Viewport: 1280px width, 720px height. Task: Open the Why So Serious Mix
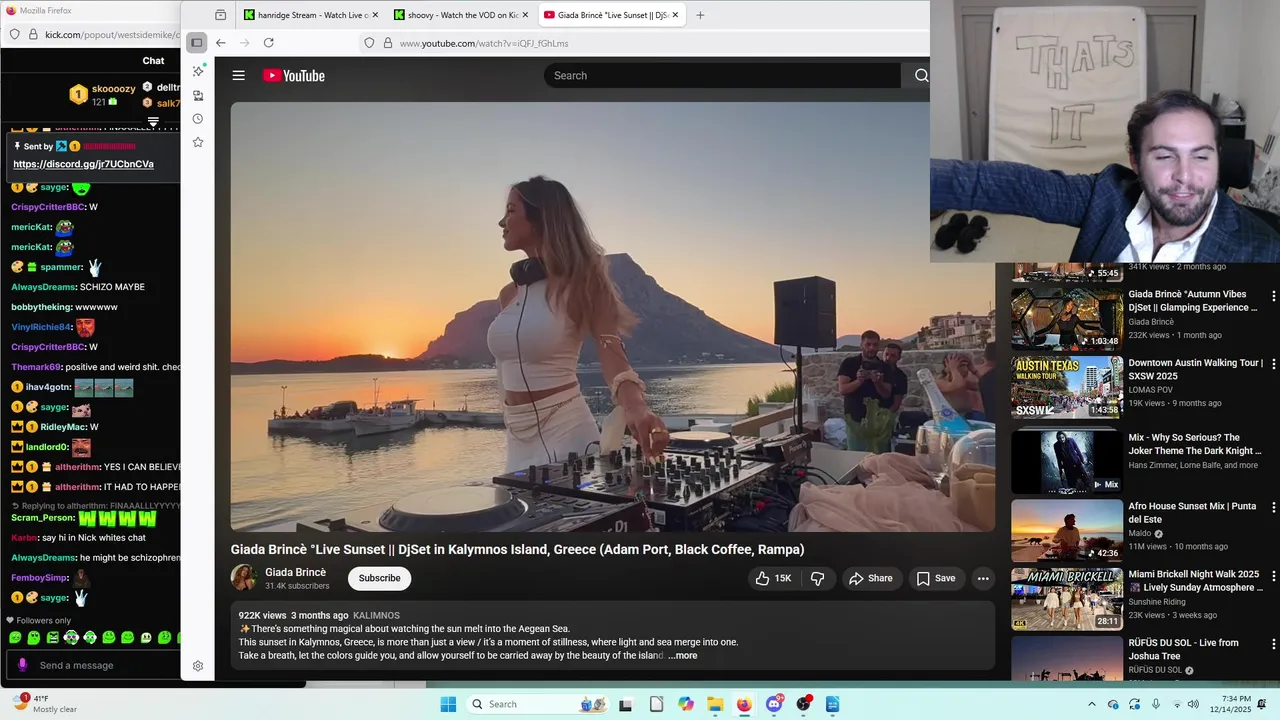point(1067,462)
